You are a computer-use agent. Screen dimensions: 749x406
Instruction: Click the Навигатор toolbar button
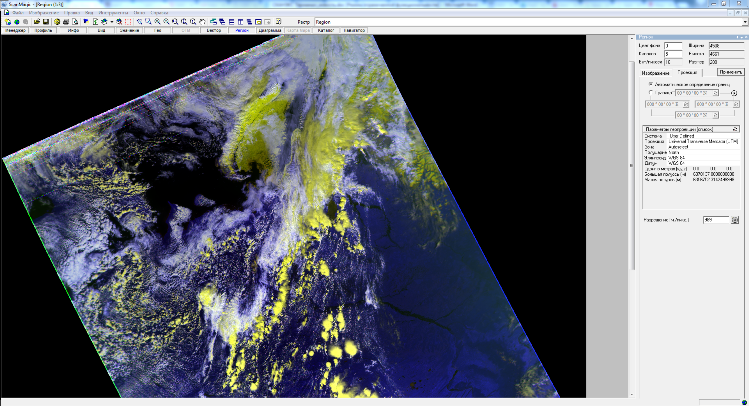click(x=354, y=30)
